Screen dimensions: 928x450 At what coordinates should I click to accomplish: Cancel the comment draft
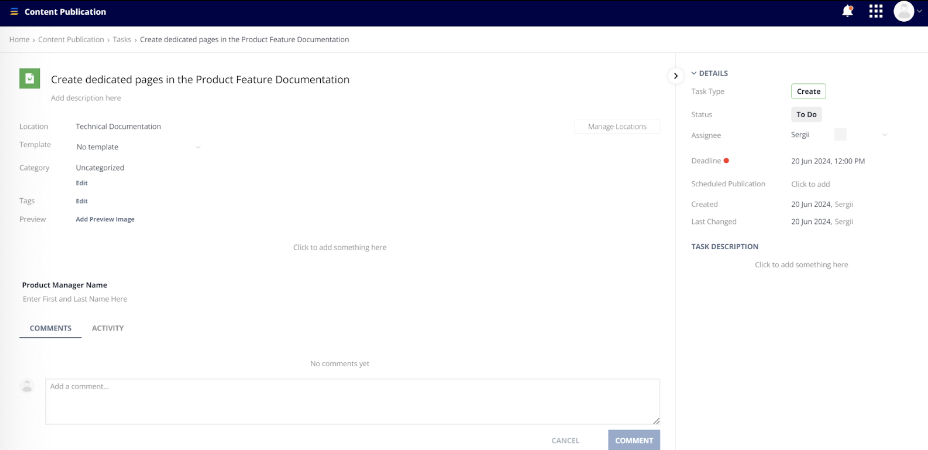point(565,440)
